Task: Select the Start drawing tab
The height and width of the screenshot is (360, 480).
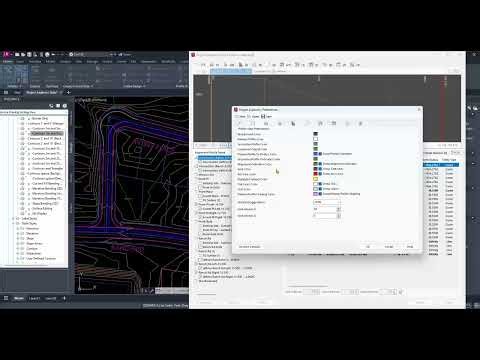Action: pyautogui.click(x=17, y=92)
